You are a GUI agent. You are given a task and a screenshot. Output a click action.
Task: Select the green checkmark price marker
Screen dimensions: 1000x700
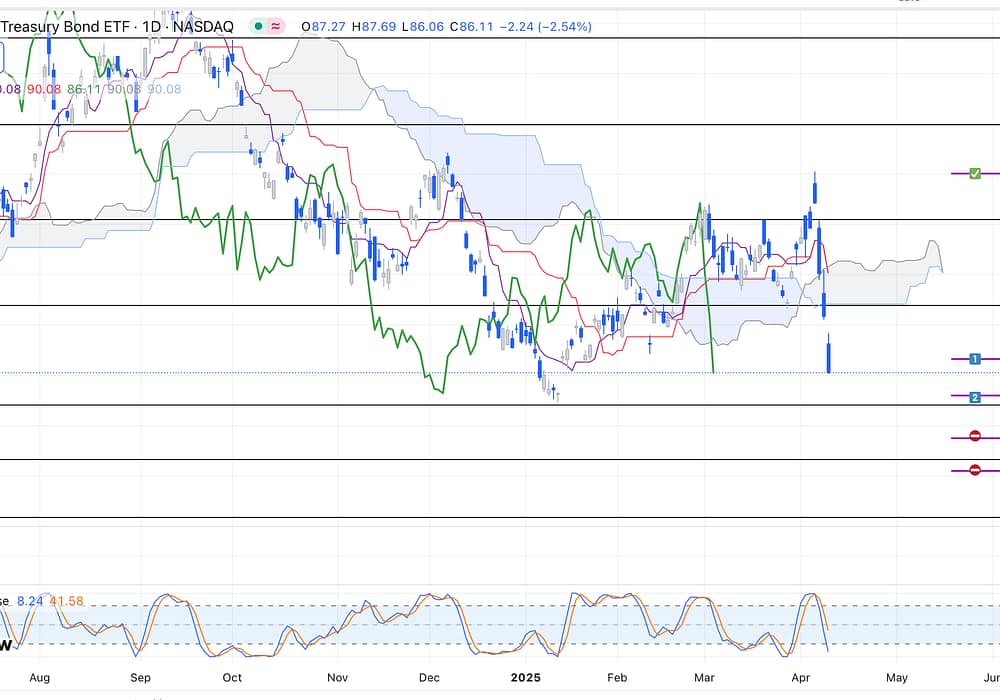[975, 174]
